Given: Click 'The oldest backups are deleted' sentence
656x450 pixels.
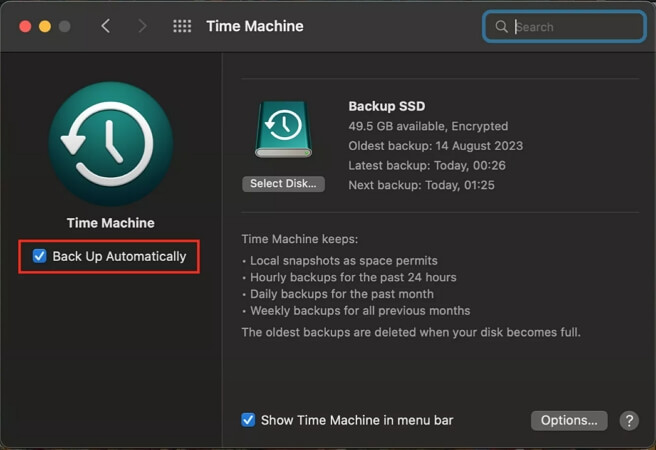Looking at the screenshot, I should coord(411,332).
